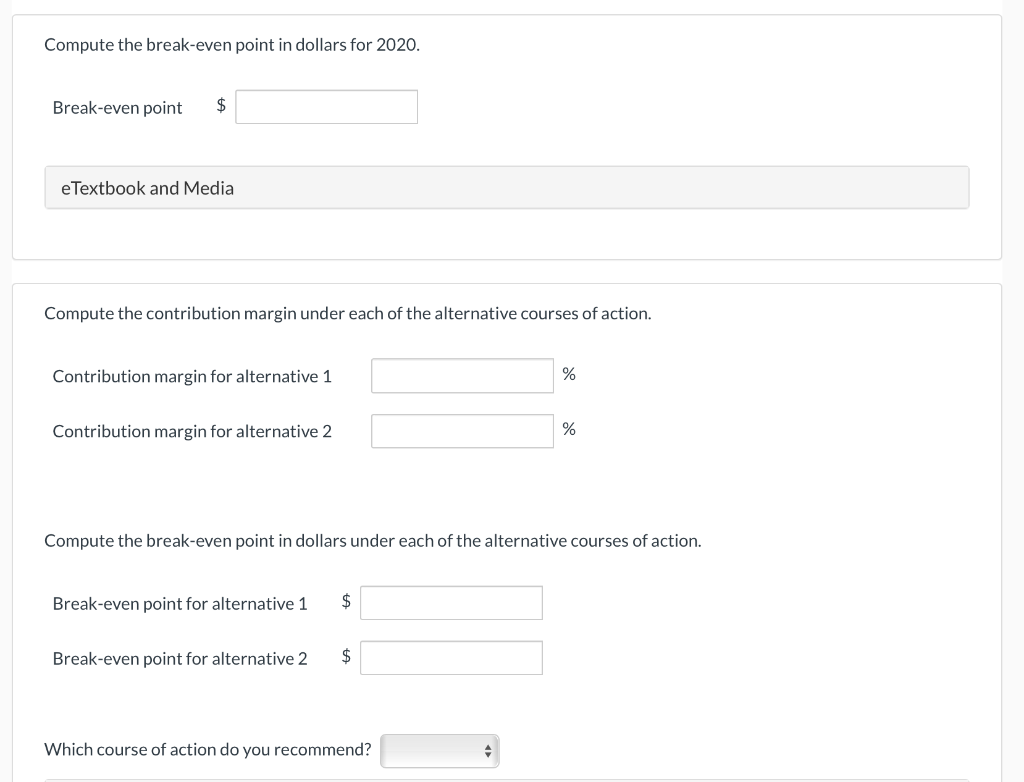Image resolution: width=1024 pixels, height=782 pixels.
Task: Focus the Contribution margin for alternative 1 field
Action: coord(462,376)
